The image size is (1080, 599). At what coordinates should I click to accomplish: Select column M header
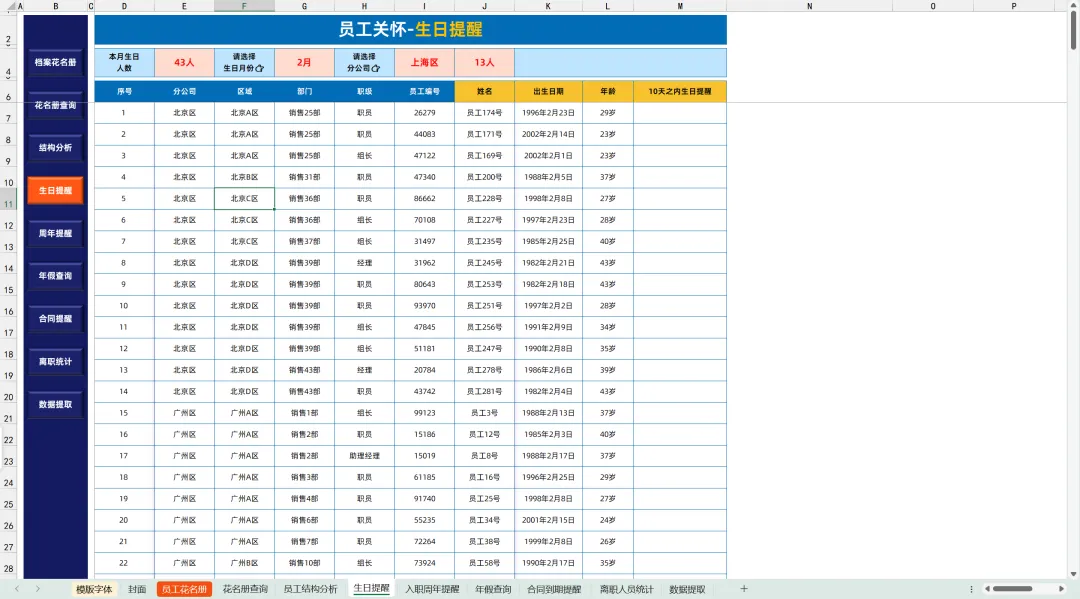(680, 6)
